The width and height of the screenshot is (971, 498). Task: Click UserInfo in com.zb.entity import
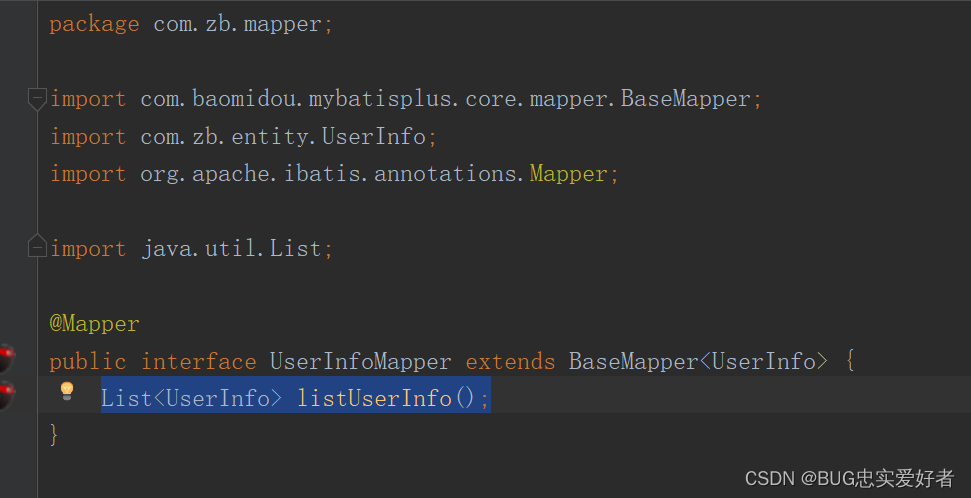(x=373, y=136)
